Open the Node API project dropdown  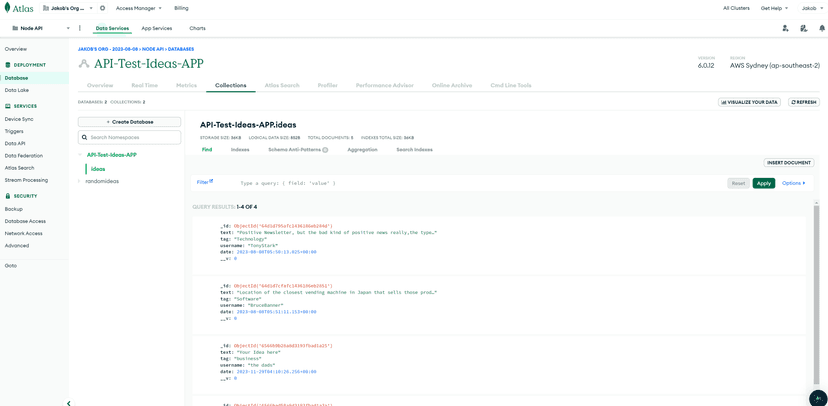coord(40,29)
